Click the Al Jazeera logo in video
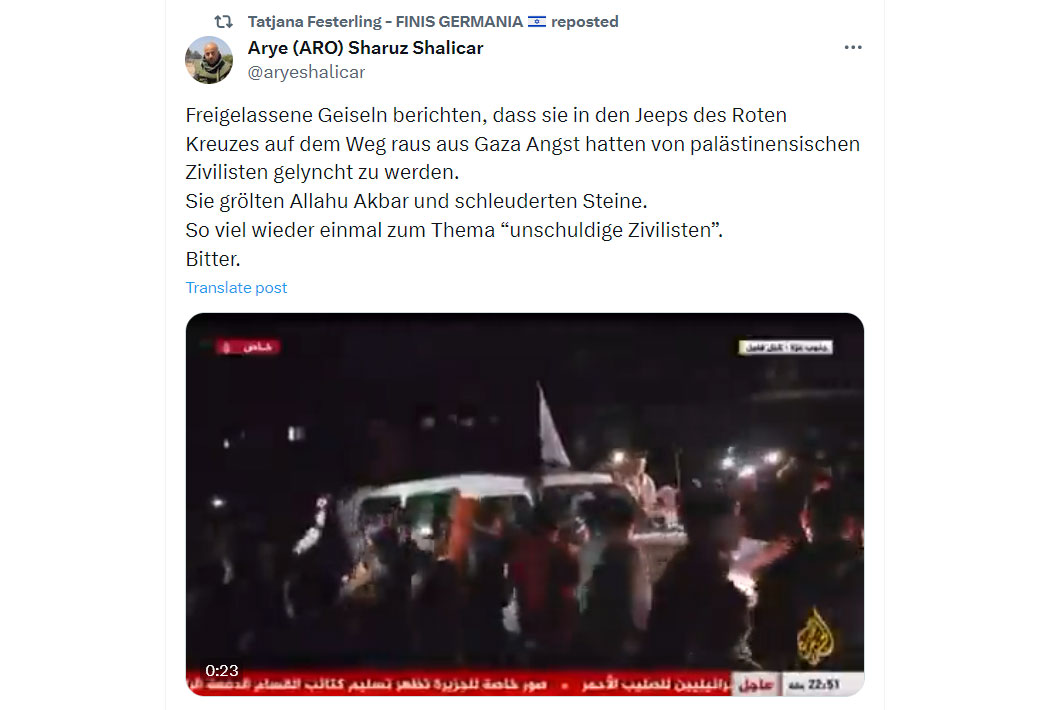The image size is (1050, 710). 815,636
